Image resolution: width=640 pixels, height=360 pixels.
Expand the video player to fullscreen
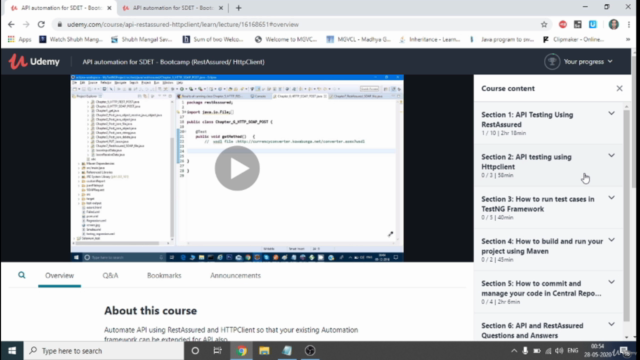click(x=391, y=234)
